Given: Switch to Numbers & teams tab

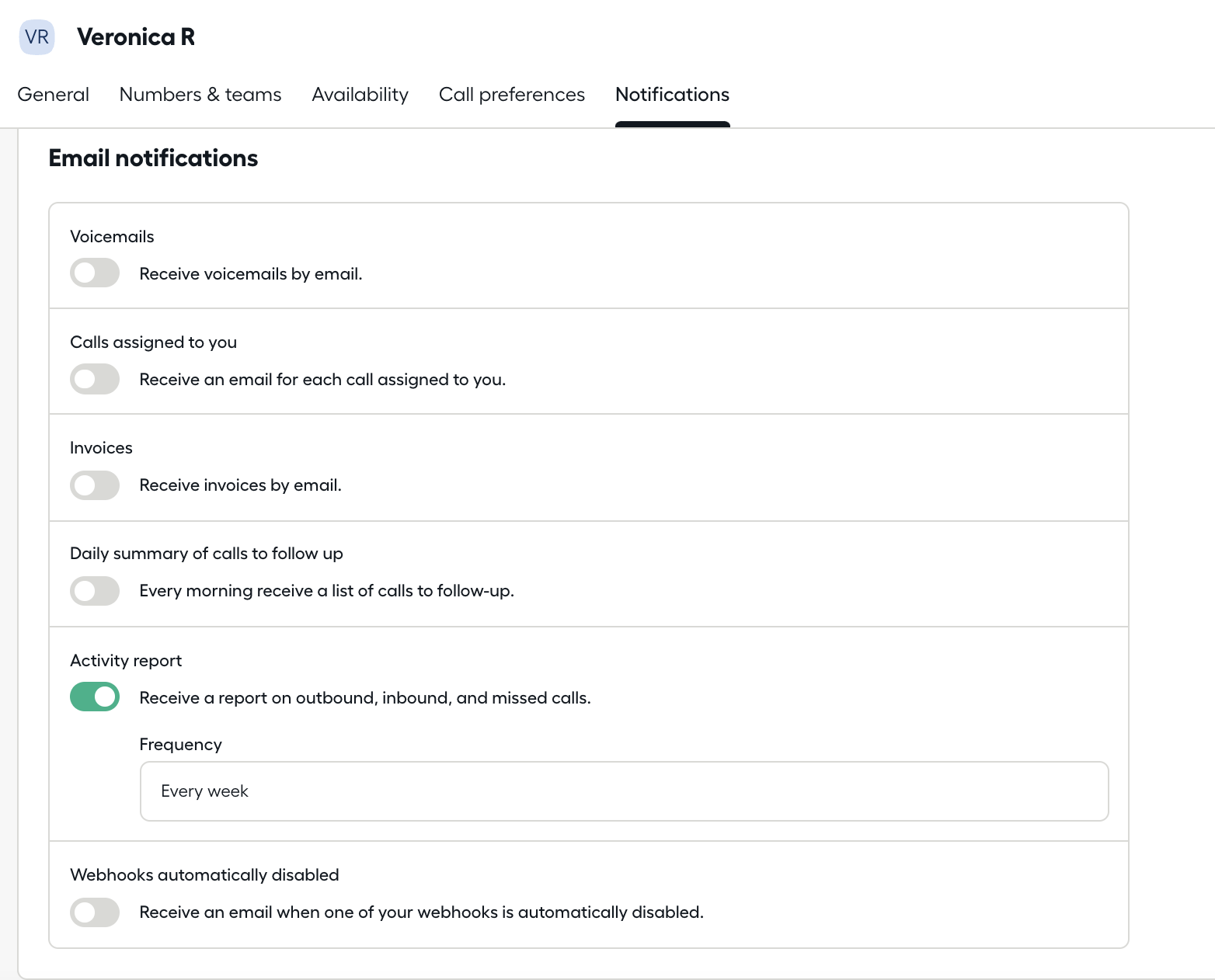Looking at the screenshot, I should (200, 95).
